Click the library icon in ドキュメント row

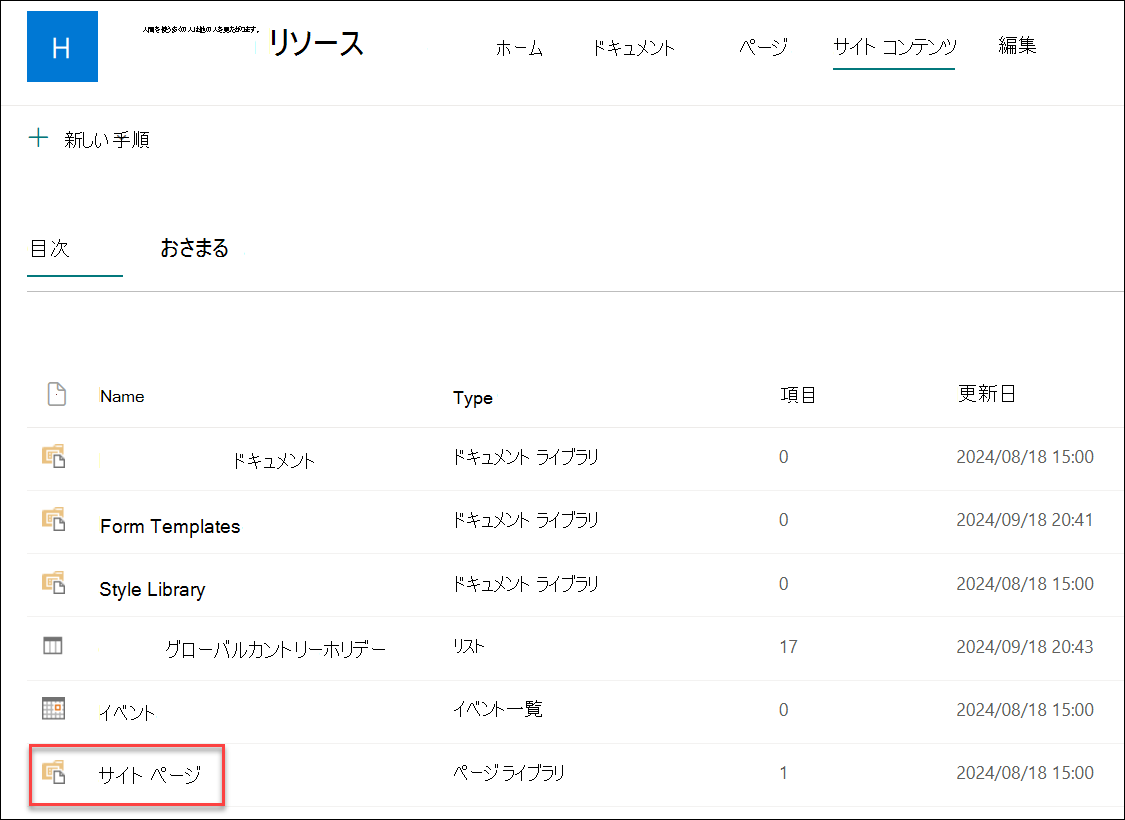(x=54, y=456)
